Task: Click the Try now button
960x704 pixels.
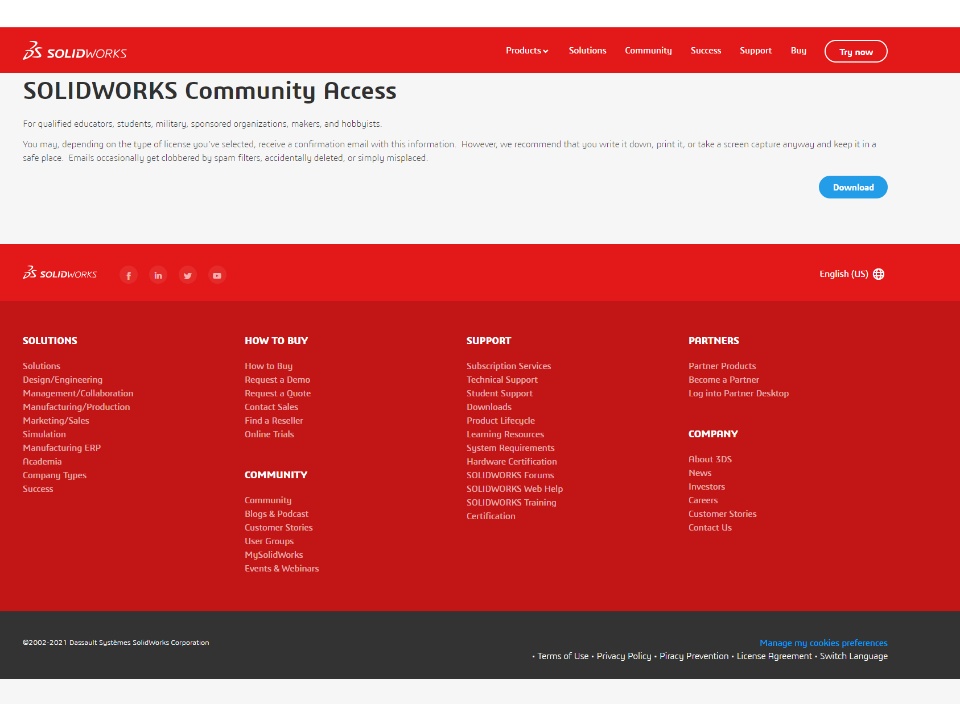Action: click(856, 51)
